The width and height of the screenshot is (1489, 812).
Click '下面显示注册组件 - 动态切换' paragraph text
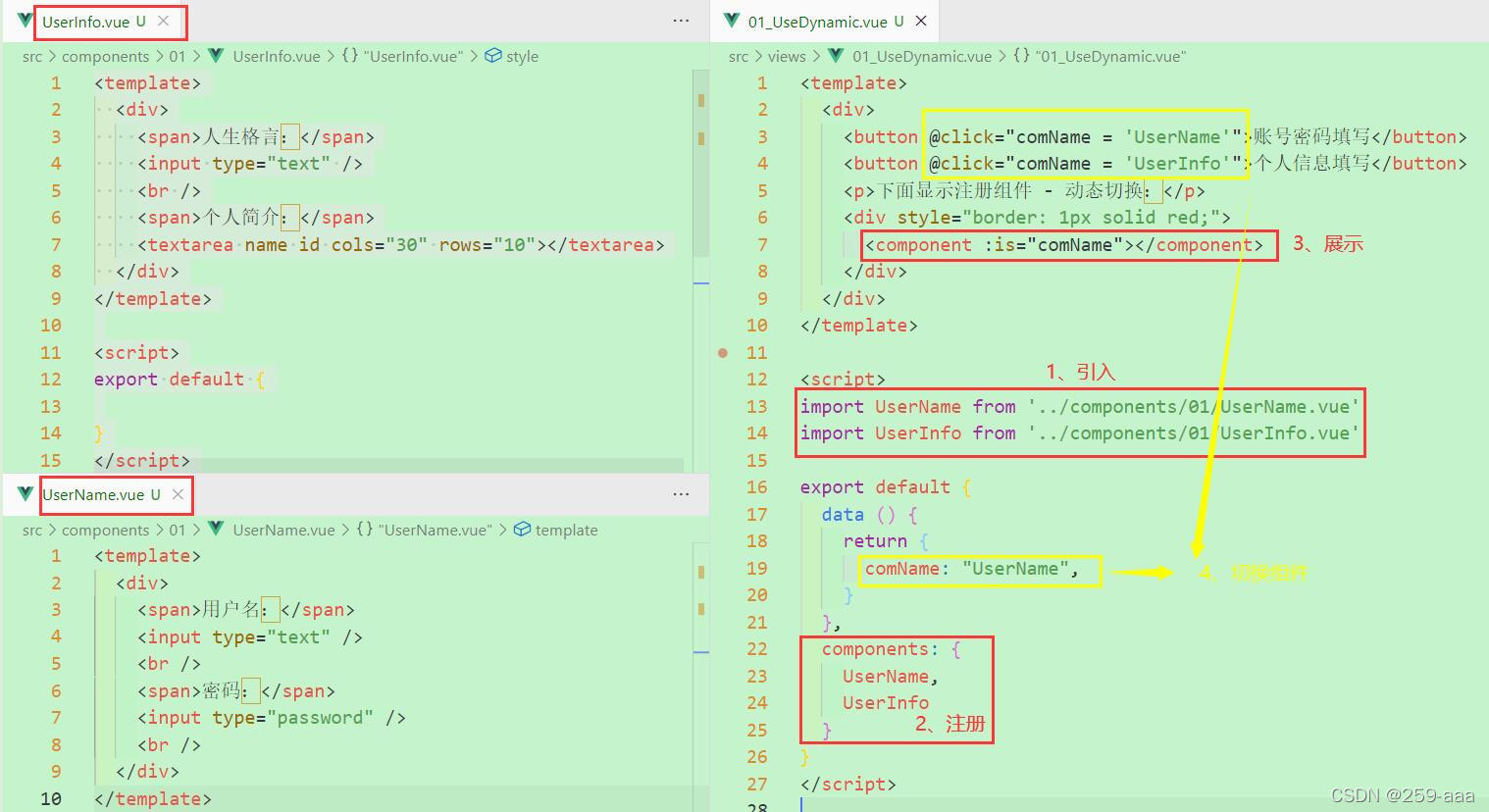click(x=1009, y=190)
